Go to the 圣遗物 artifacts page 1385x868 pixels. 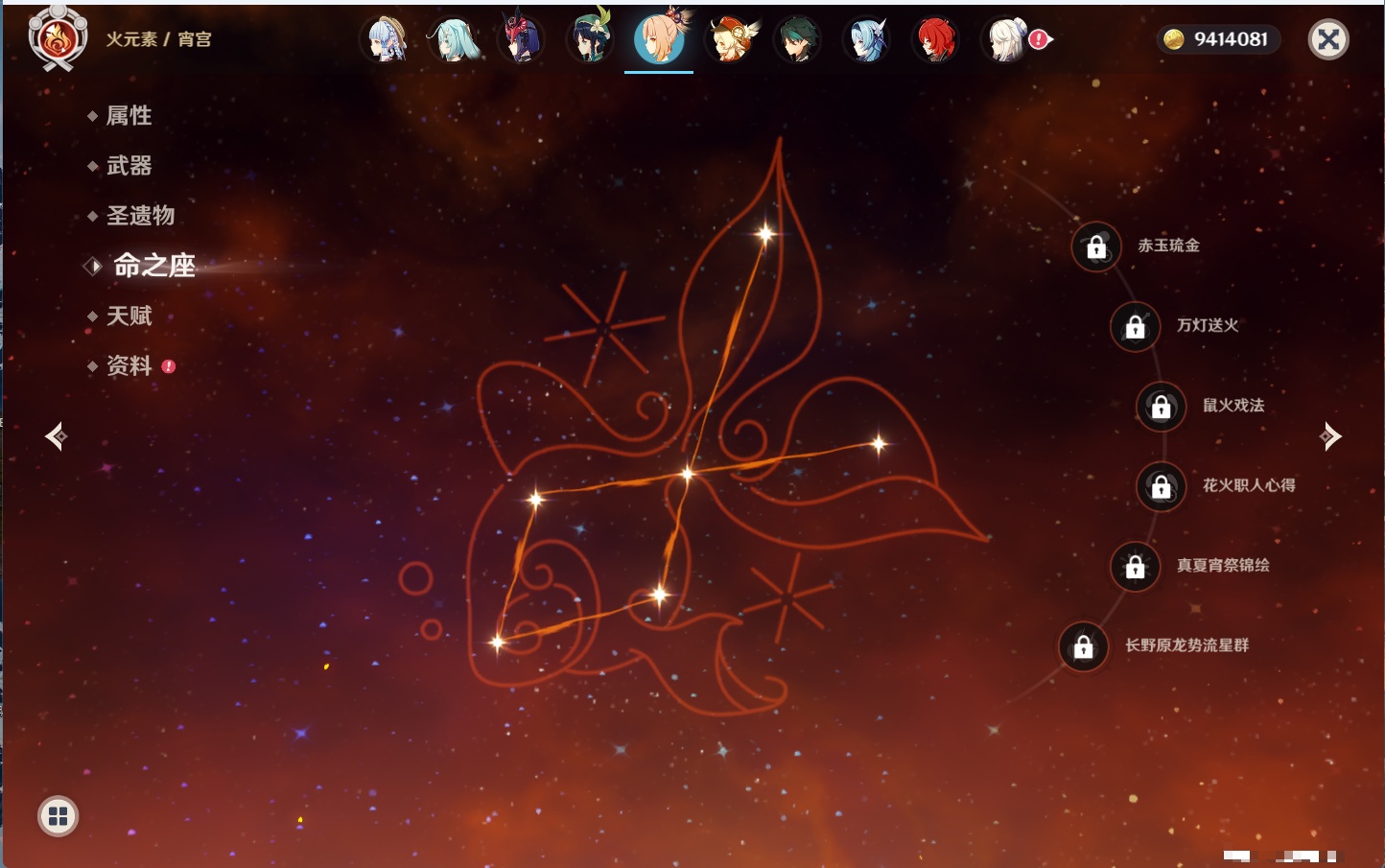coord(140,216)
